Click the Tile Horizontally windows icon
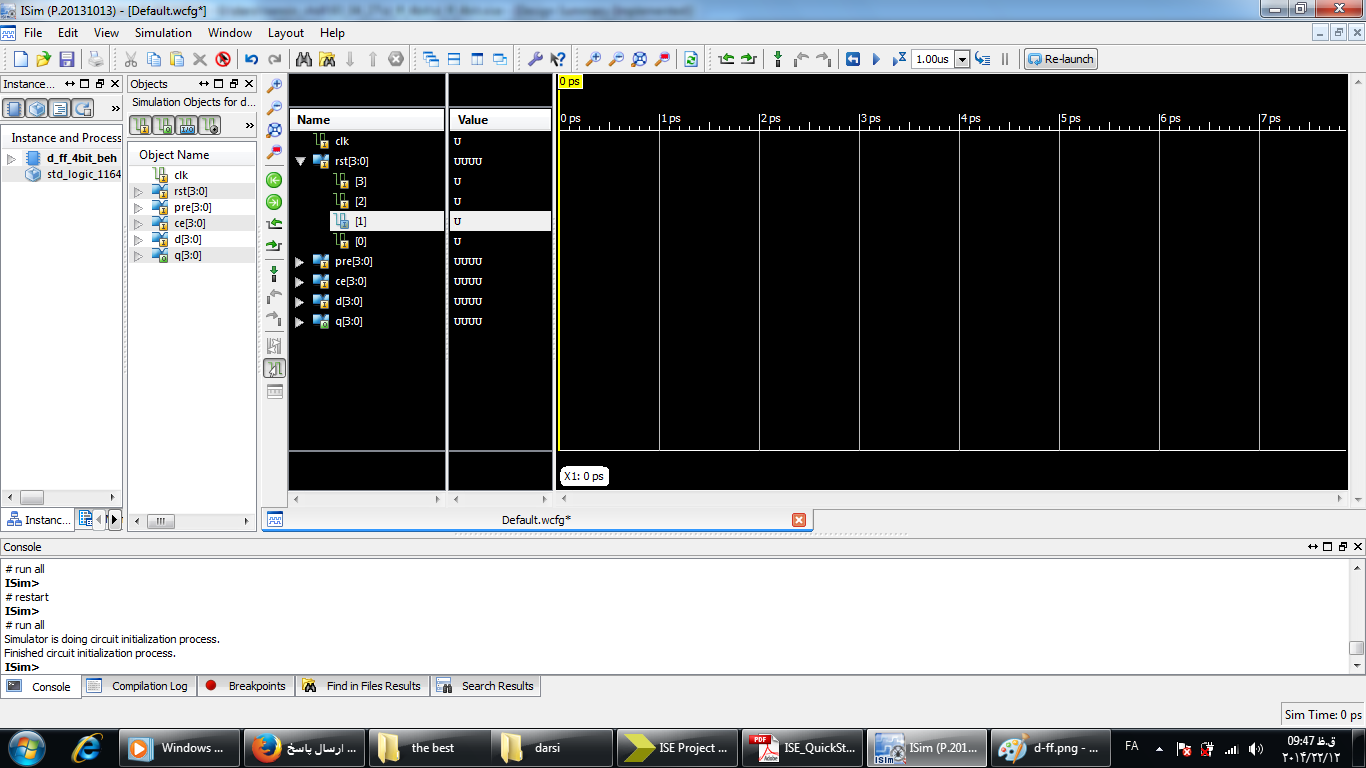The height and width of the screenshot is (768, 1366). tap(454, 59)
